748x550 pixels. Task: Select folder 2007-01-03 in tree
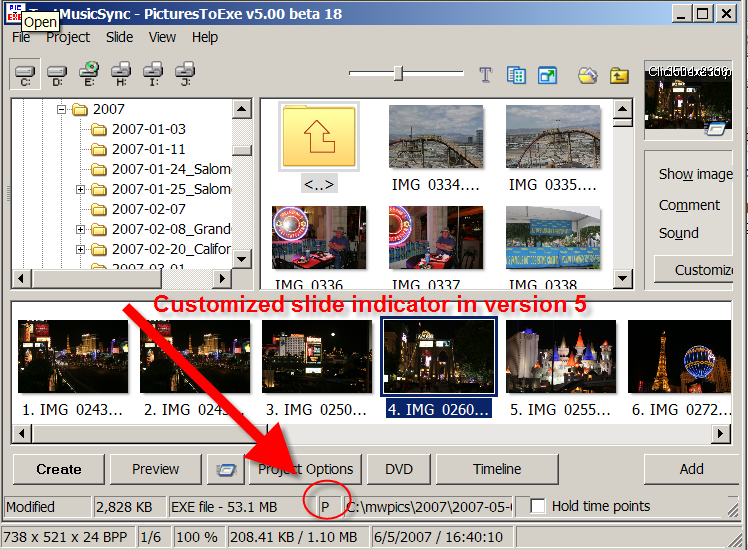coord(148,129)
